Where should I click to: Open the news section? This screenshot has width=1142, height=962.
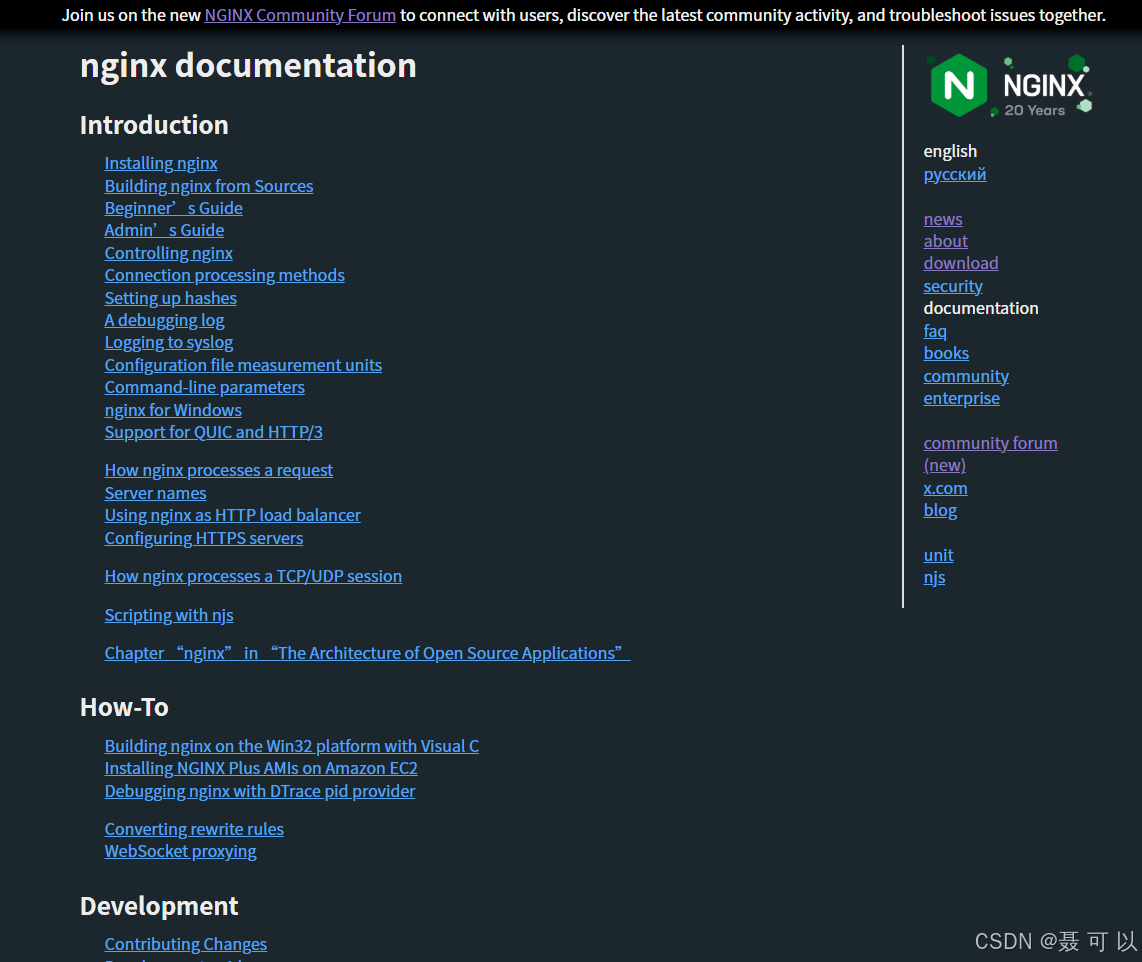click(x=942, y=219)
